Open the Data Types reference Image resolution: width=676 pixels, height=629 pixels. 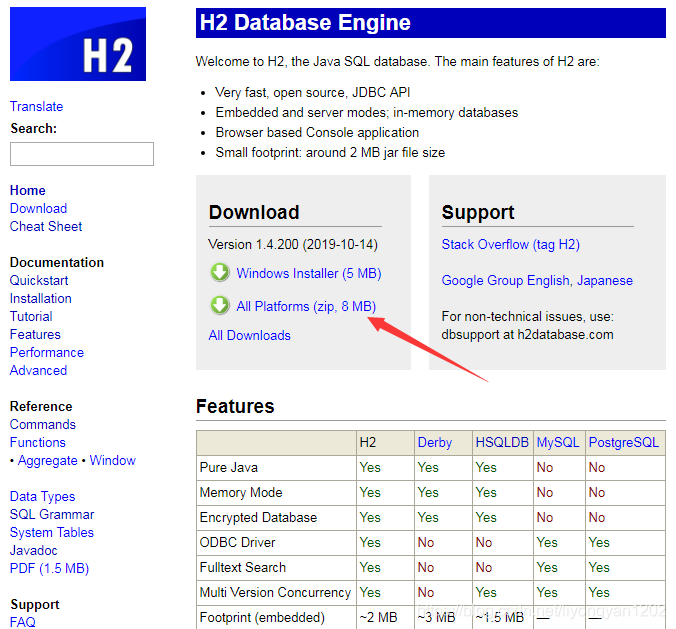42,496
